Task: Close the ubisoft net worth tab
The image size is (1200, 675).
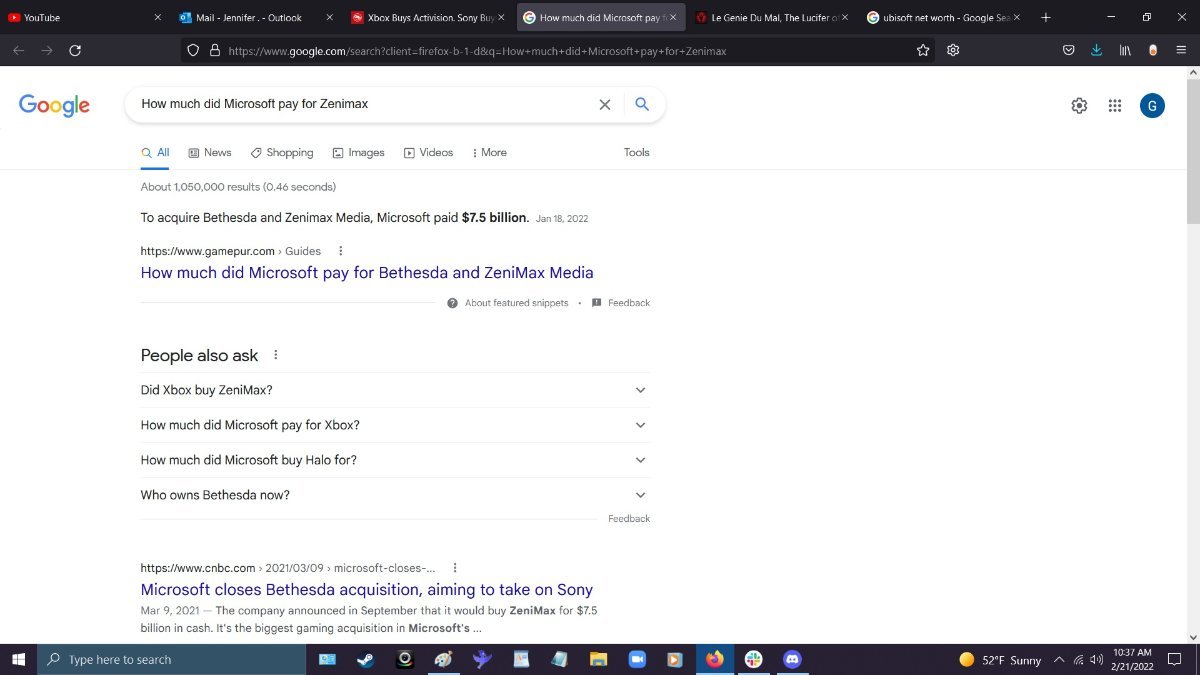Action: point(1017,17)
